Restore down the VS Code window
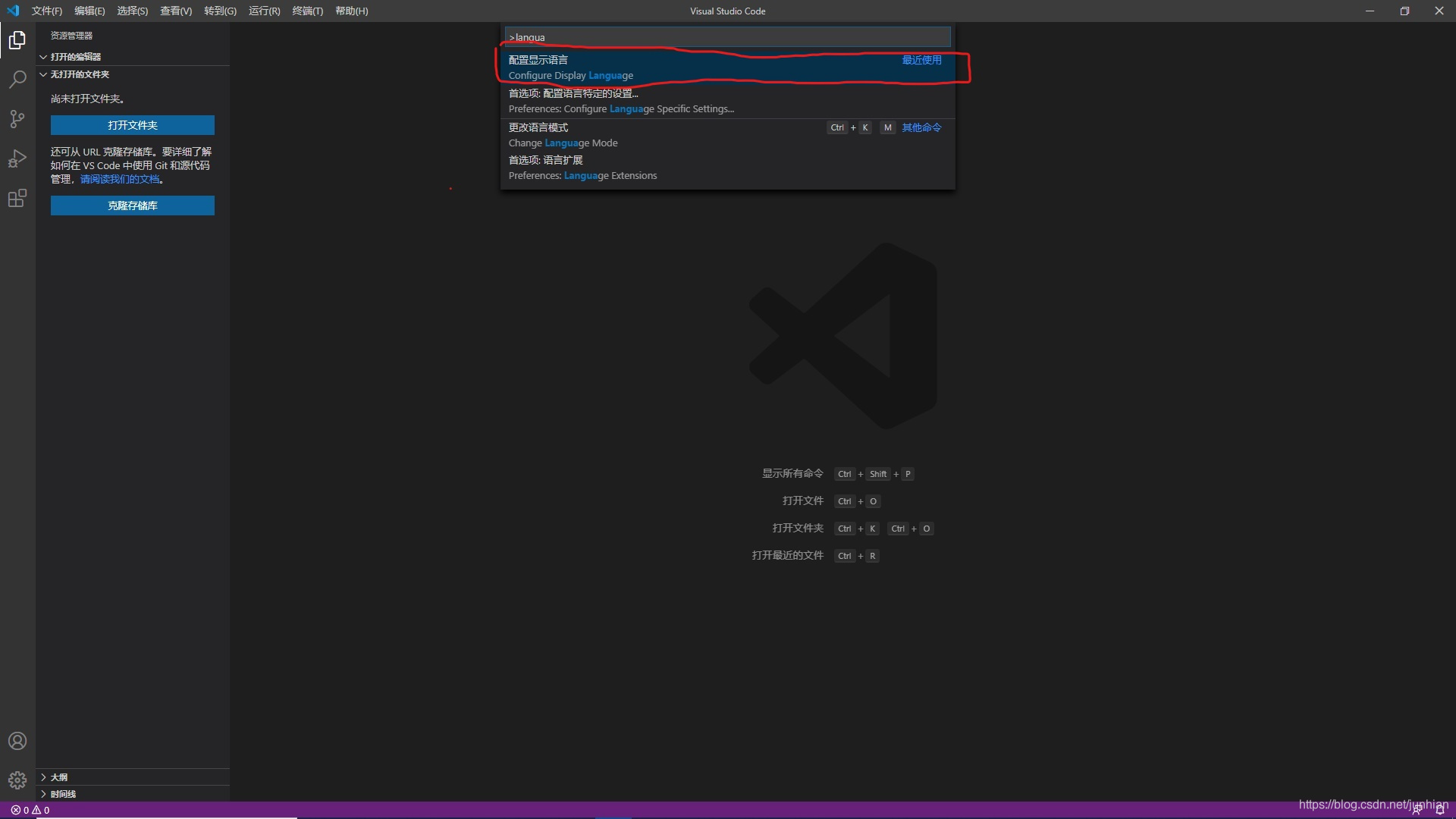 click(1404, 11)
